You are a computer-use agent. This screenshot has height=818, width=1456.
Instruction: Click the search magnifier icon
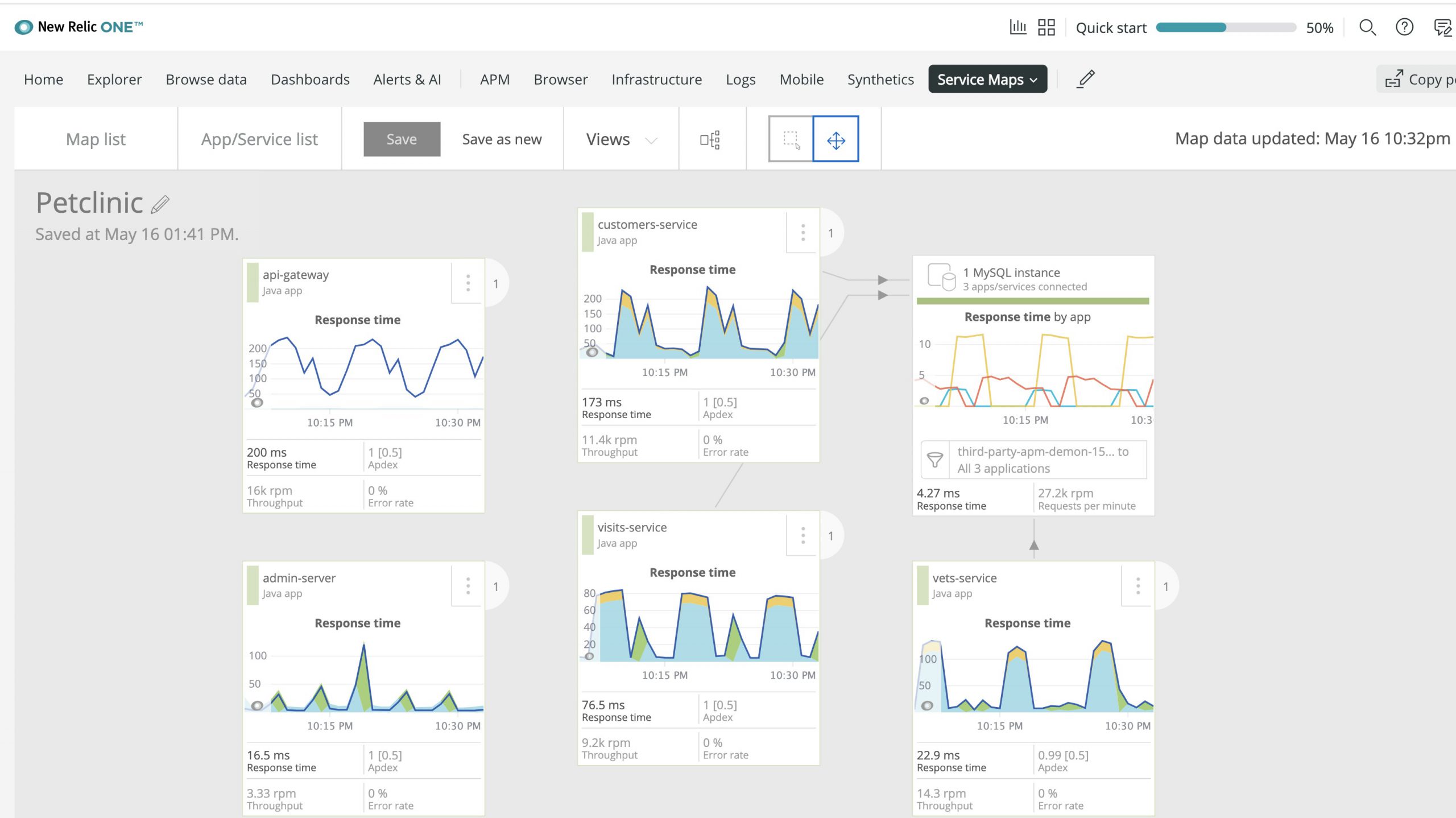click(1367, 27)
